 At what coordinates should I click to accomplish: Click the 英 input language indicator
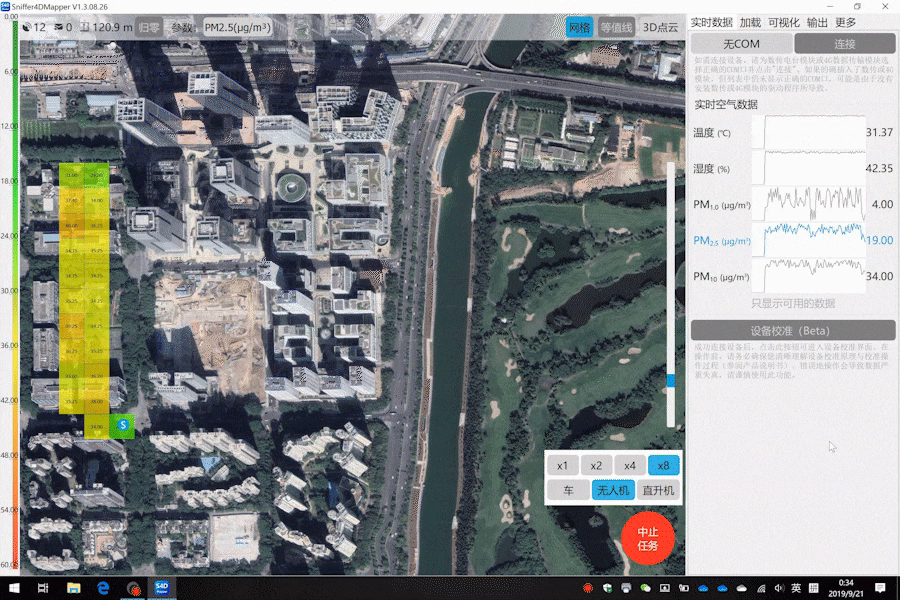(x=796, y=588)
